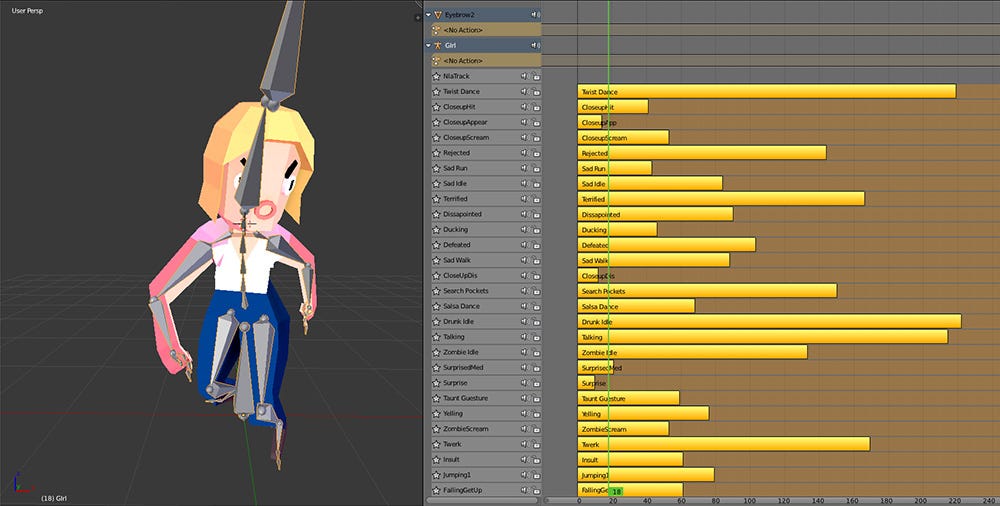Mute the Dissapointed track speaker toggle
This screenshot has height=506, width=1000.
click(525, 214)
